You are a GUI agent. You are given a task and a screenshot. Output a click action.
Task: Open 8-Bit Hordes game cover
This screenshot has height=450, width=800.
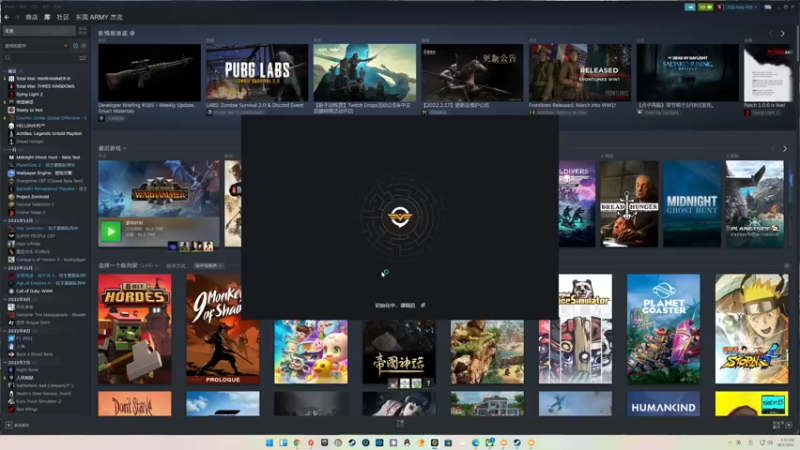[135, 329]
